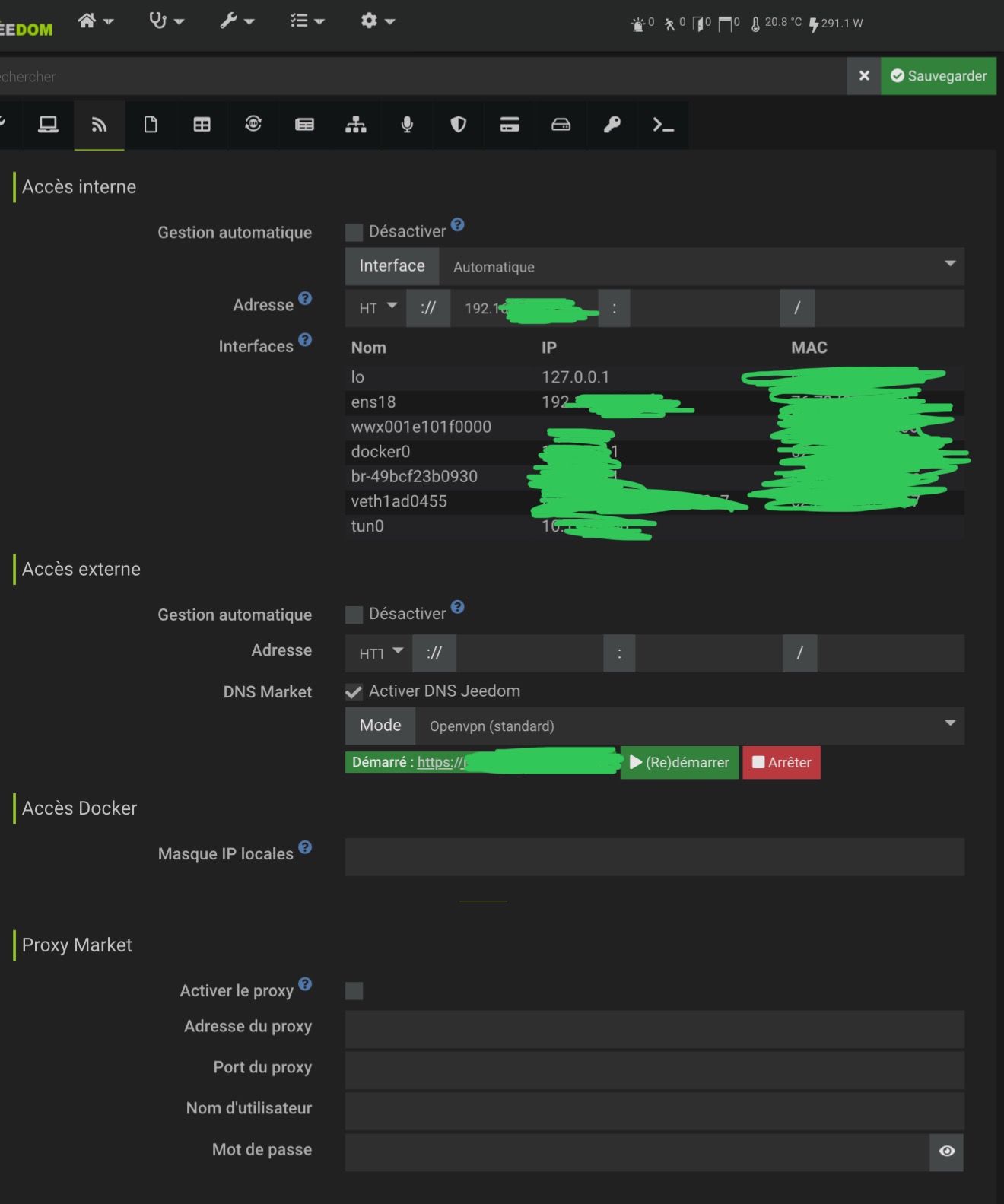Click the Adresse du proxy field
Viewport: 1004px width, 1204px height.
[654, 1029]
